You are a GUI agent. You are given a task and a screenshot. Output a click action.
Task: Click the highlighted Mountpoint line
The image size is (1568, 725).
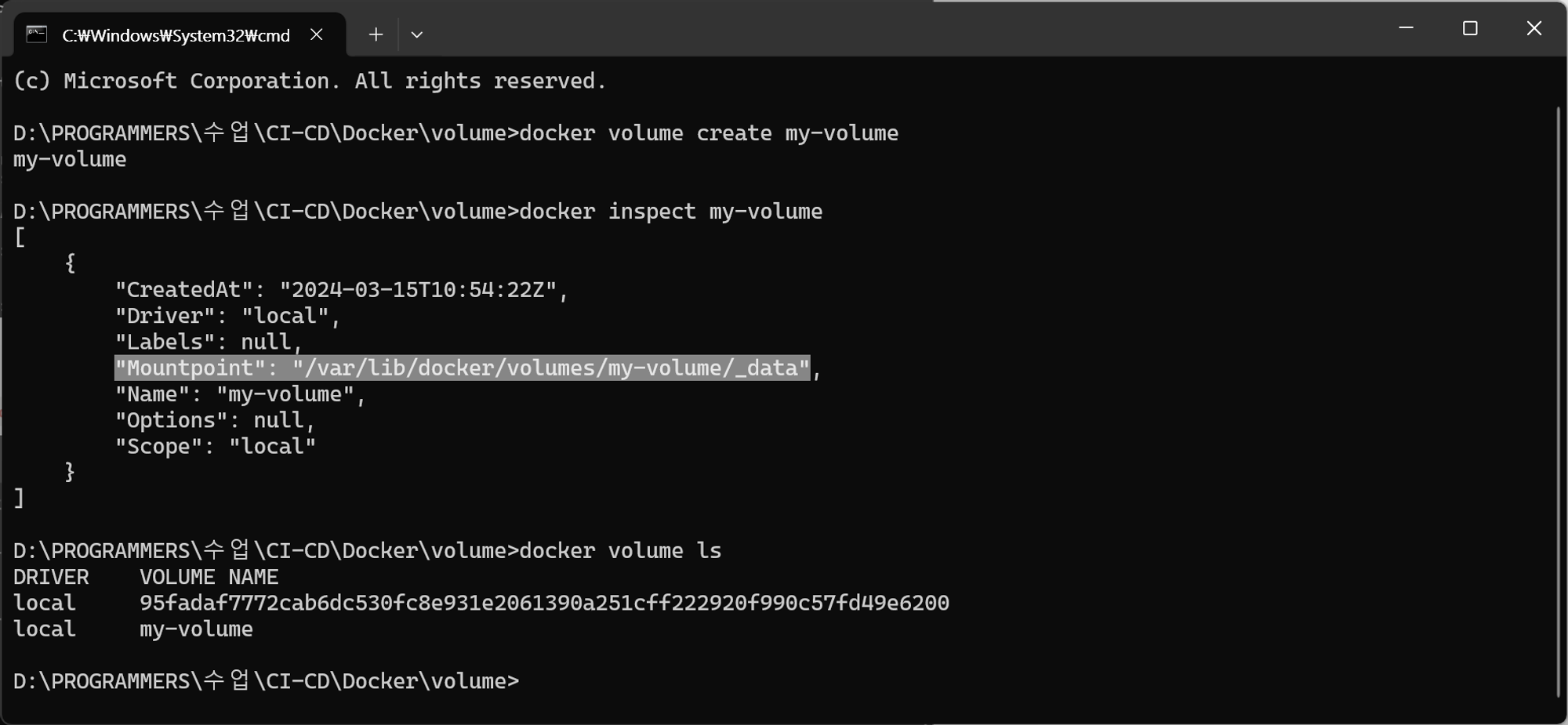click(462, 368)
